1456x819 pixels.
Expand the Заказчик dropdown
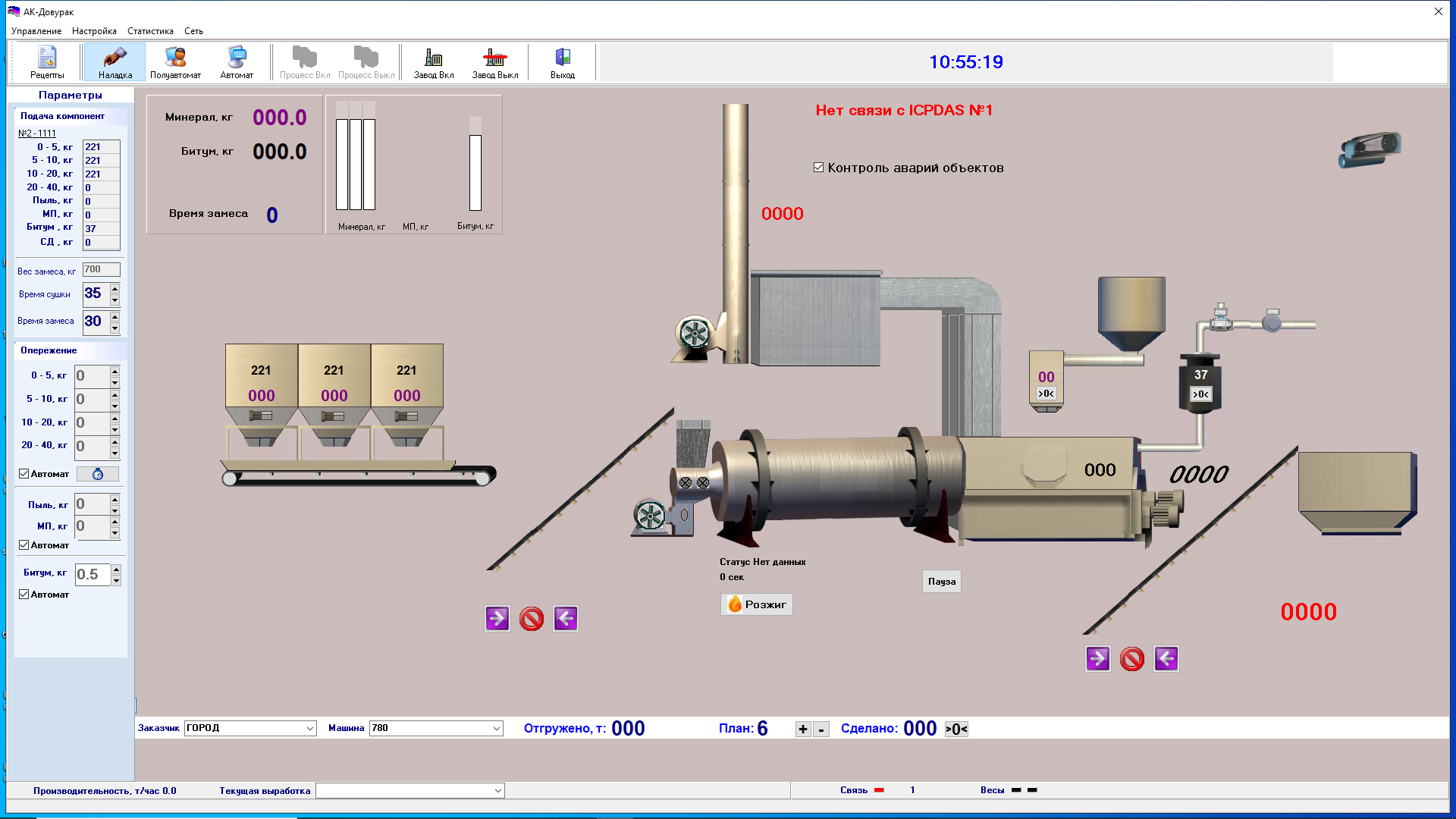point(309,729)
